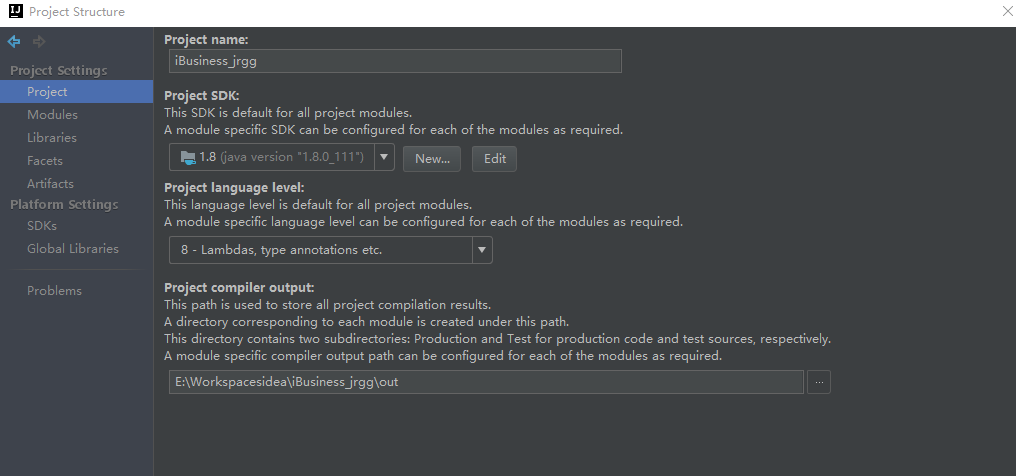1016x476 pixels.
Task: Click the 'Project name:' label
Action: [206, 40]
